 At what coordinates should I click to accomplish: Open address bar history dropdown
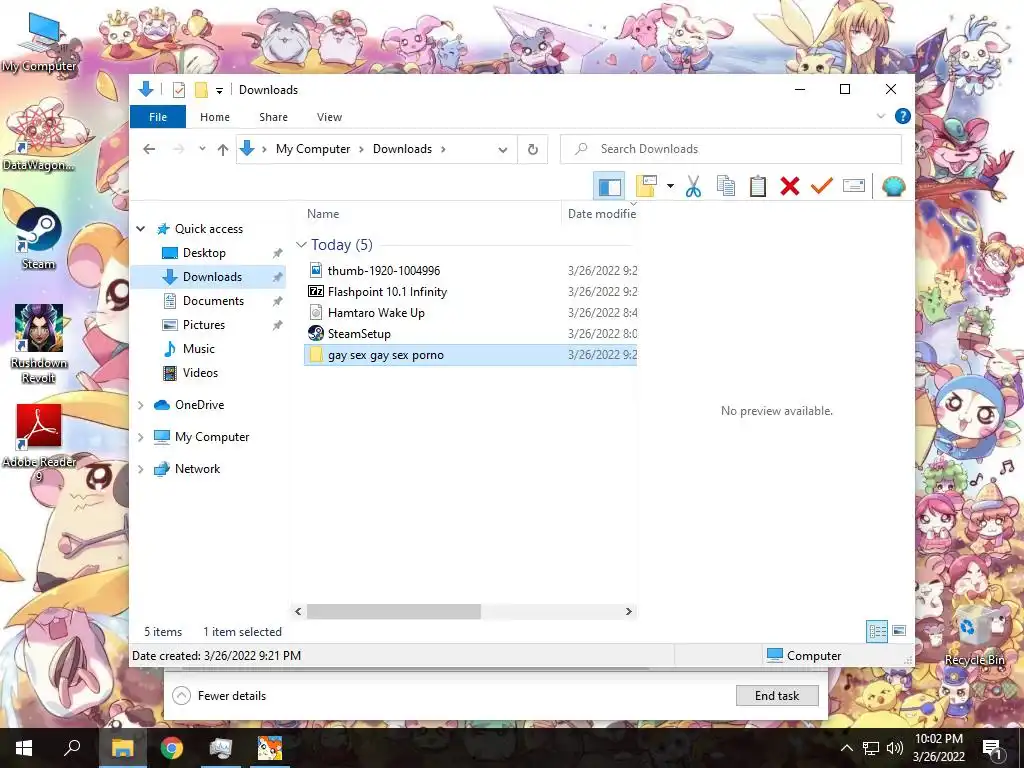pyautogui.click(x=503, y=150)
